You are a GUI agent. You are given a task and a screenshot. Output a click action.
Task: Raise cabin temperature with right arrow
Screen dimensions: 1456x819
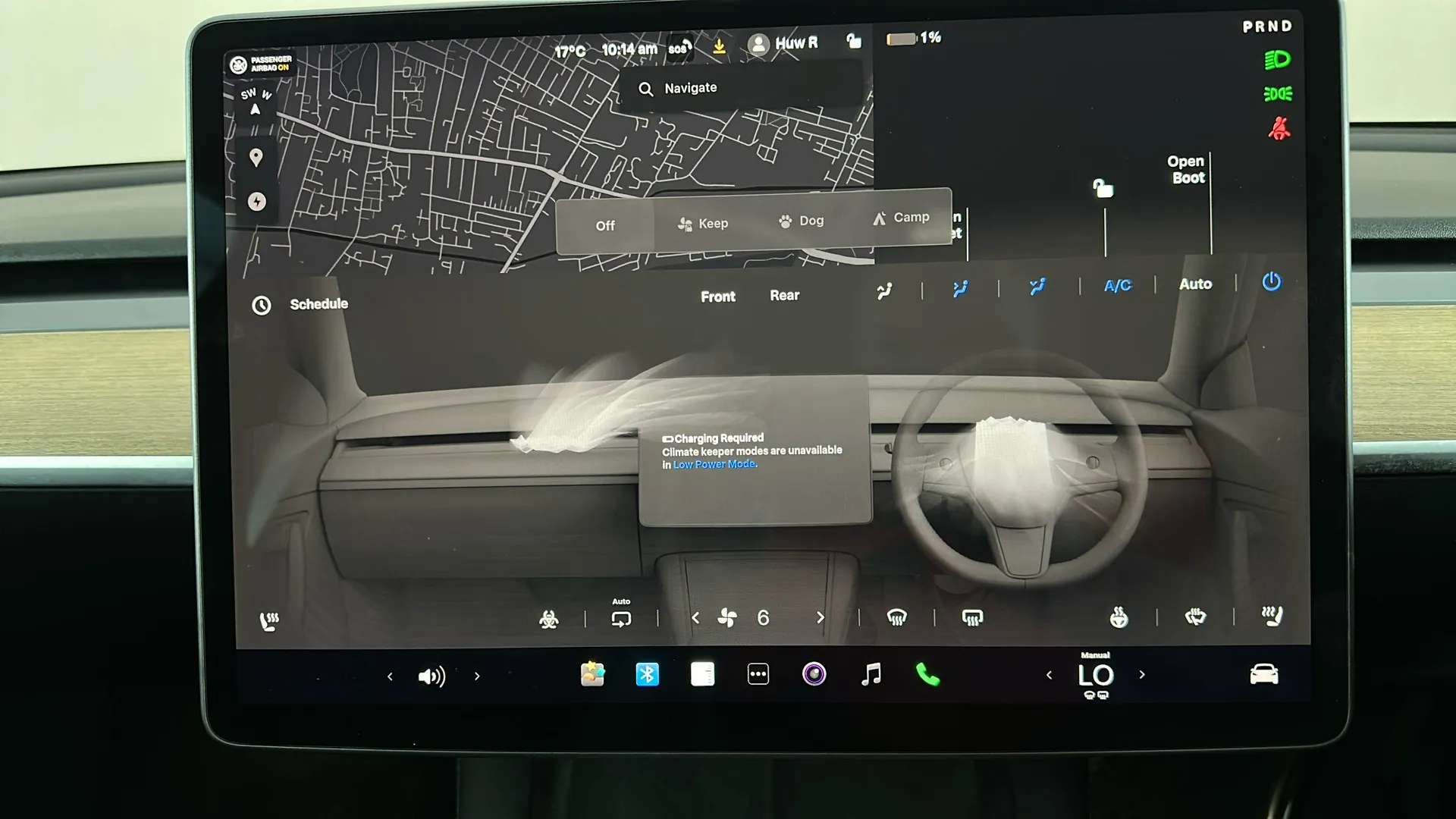1142,674
